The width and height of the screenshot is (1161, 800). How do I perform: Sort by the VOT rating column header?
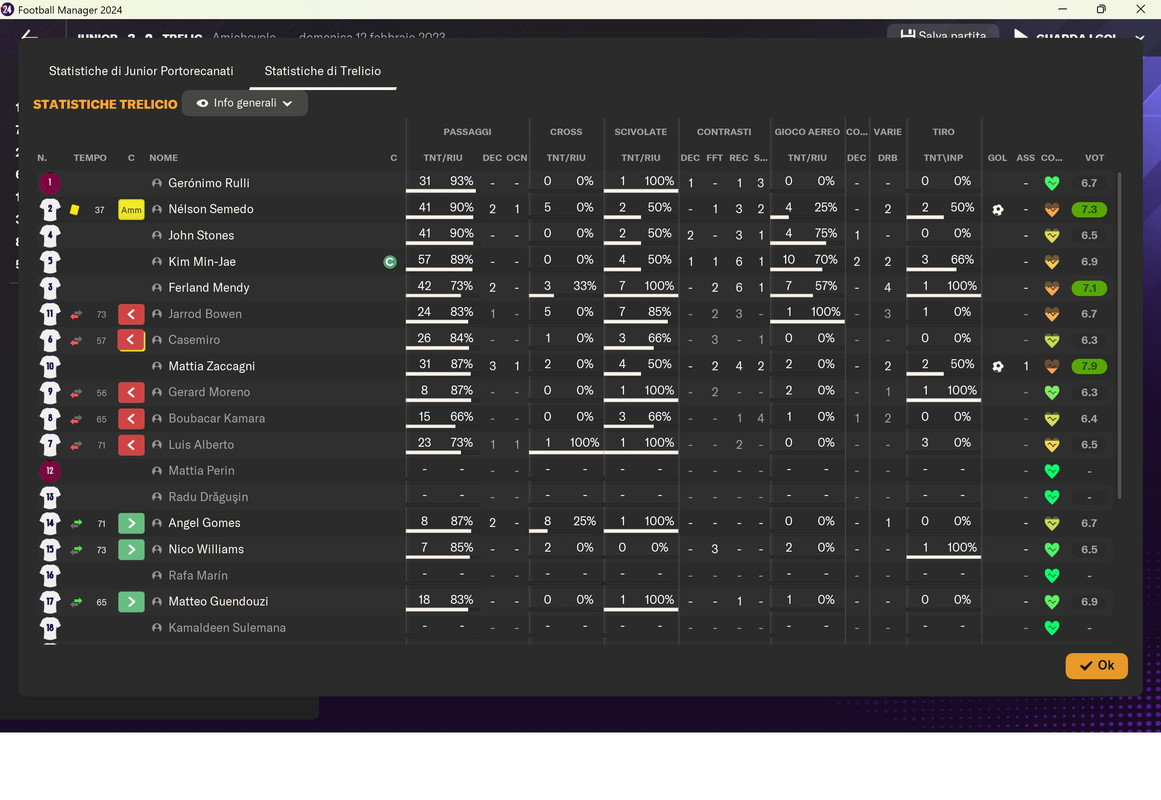pyautogui.click(x=1094, y=158)
